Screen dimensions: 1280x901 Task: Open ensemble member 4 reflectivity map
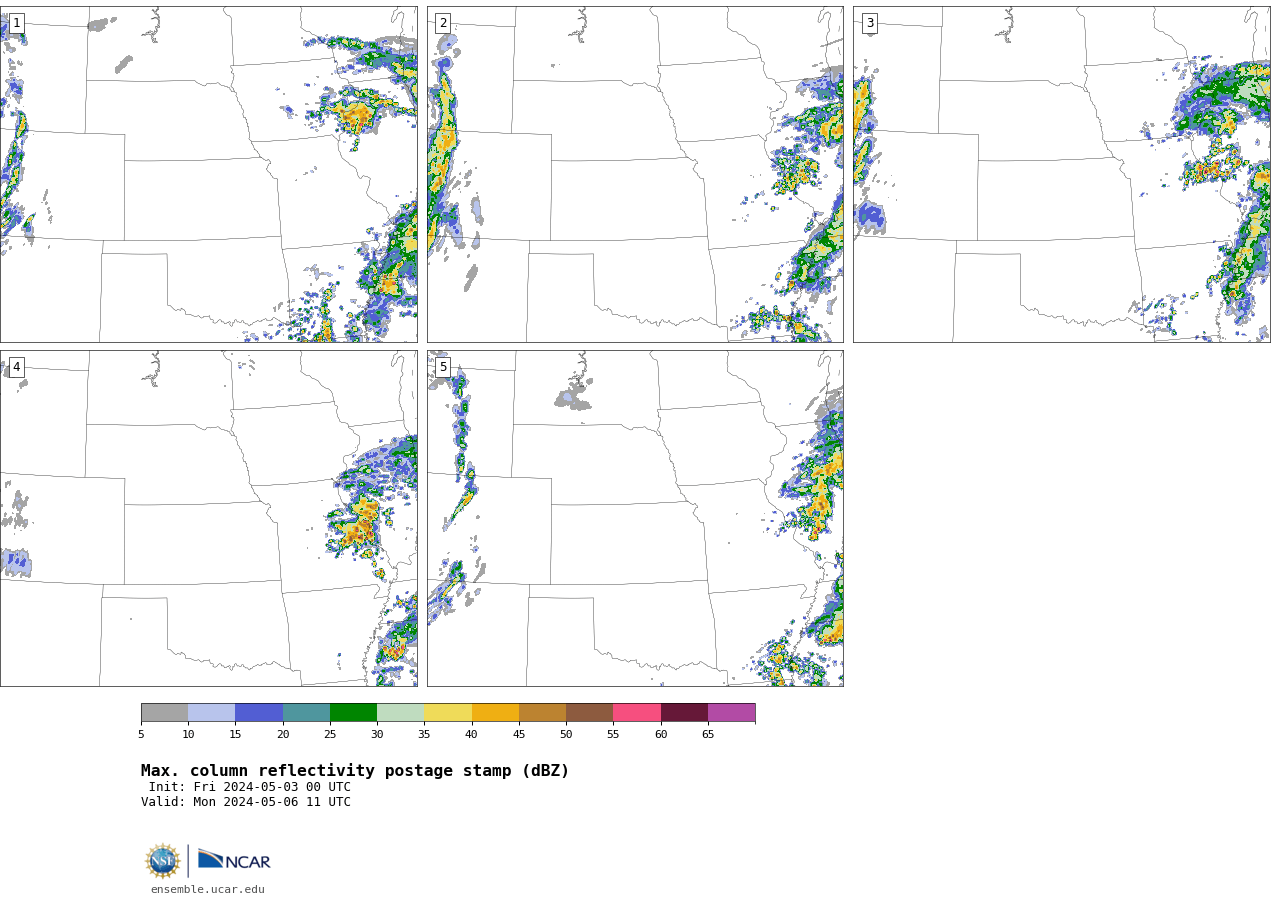(209, 518)
